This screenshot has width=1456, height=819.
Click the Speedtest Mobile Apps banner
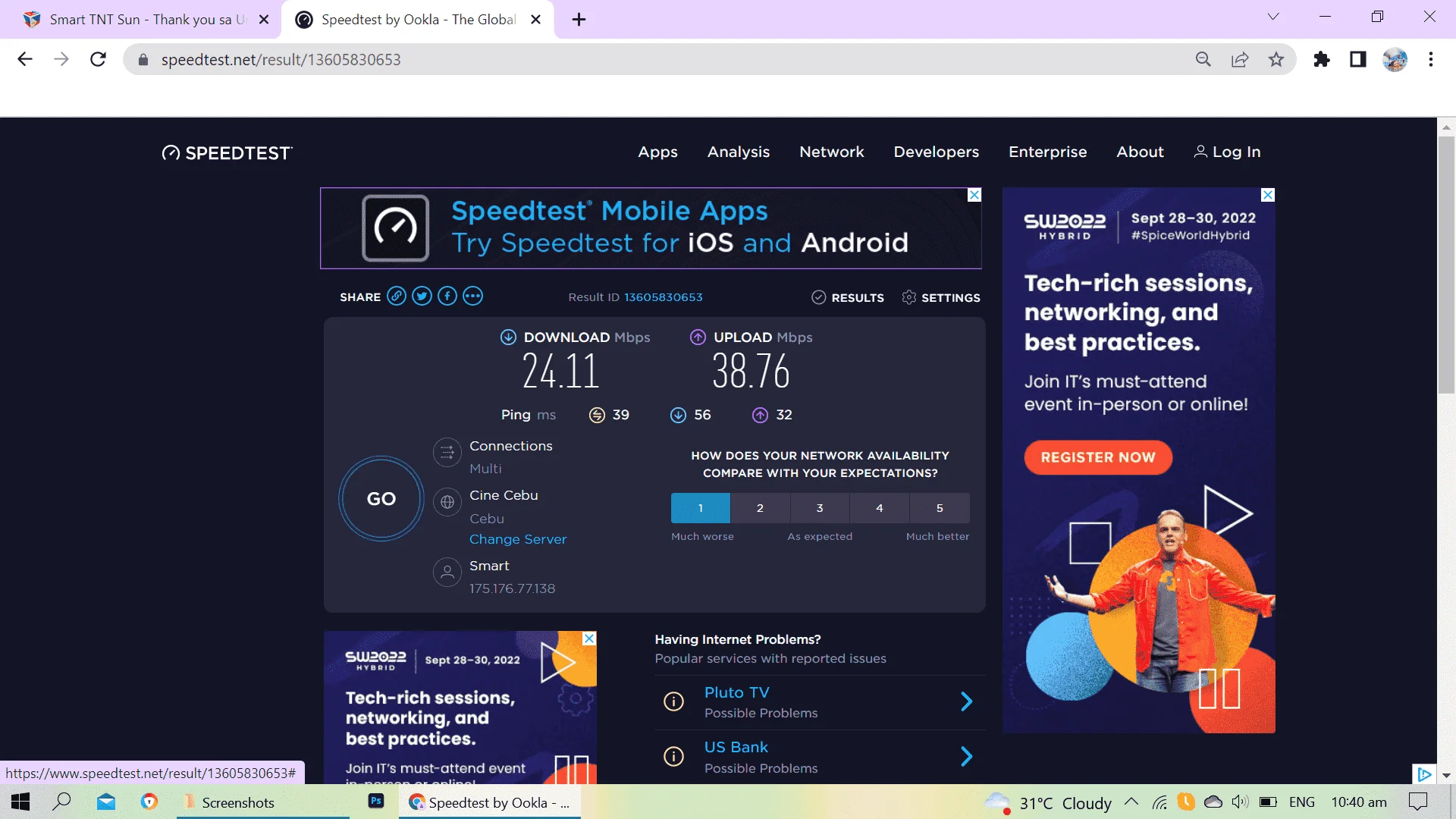[651, 228]
